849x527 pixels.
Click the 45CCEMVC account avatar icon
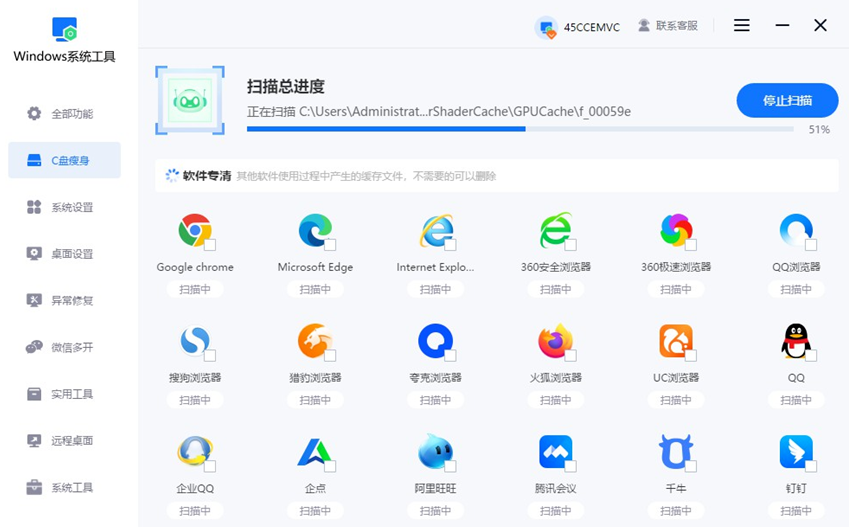click(547, 27)
